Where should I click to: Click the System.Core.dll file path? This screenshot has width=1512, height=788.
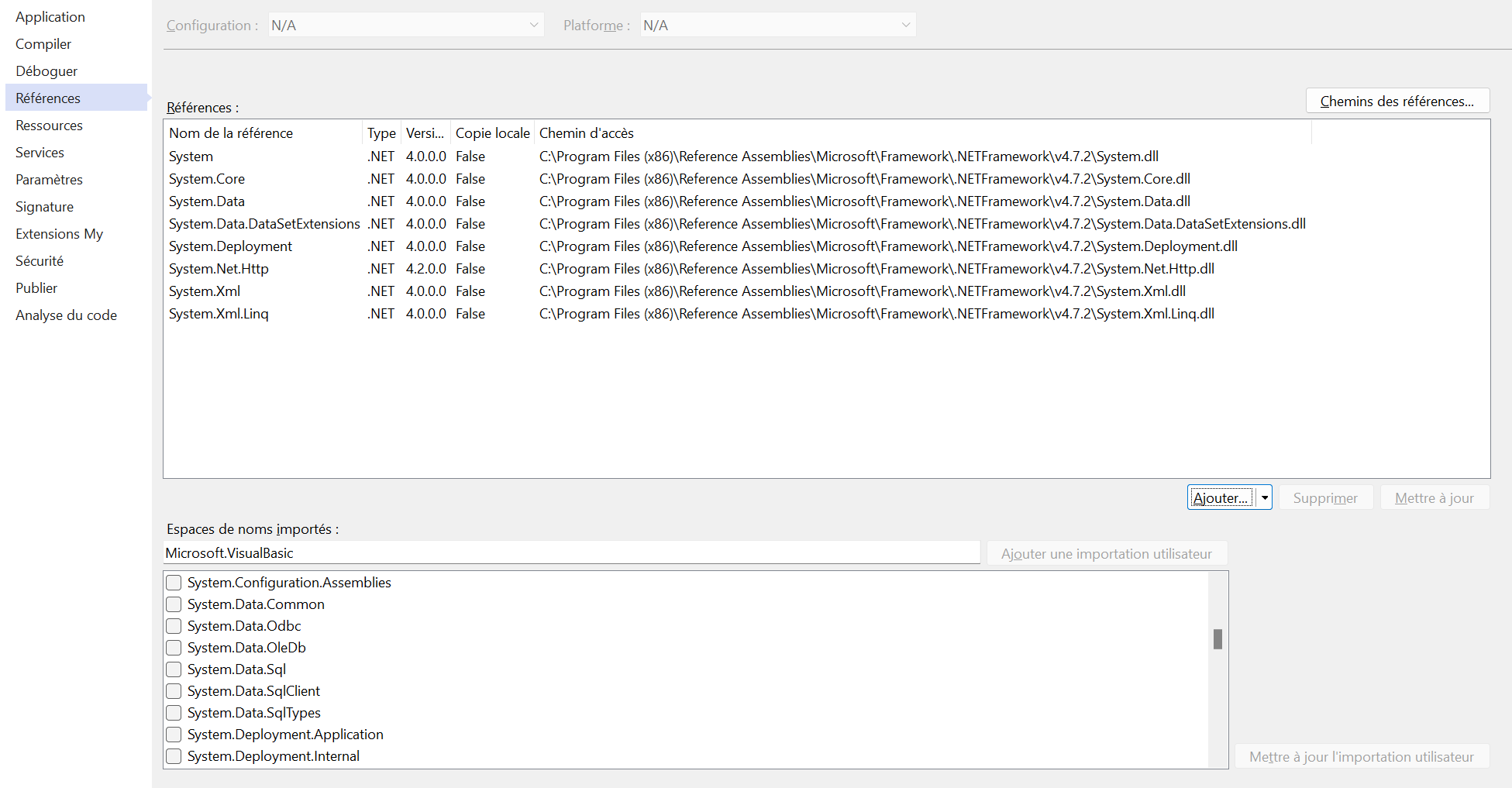(865, 179)
